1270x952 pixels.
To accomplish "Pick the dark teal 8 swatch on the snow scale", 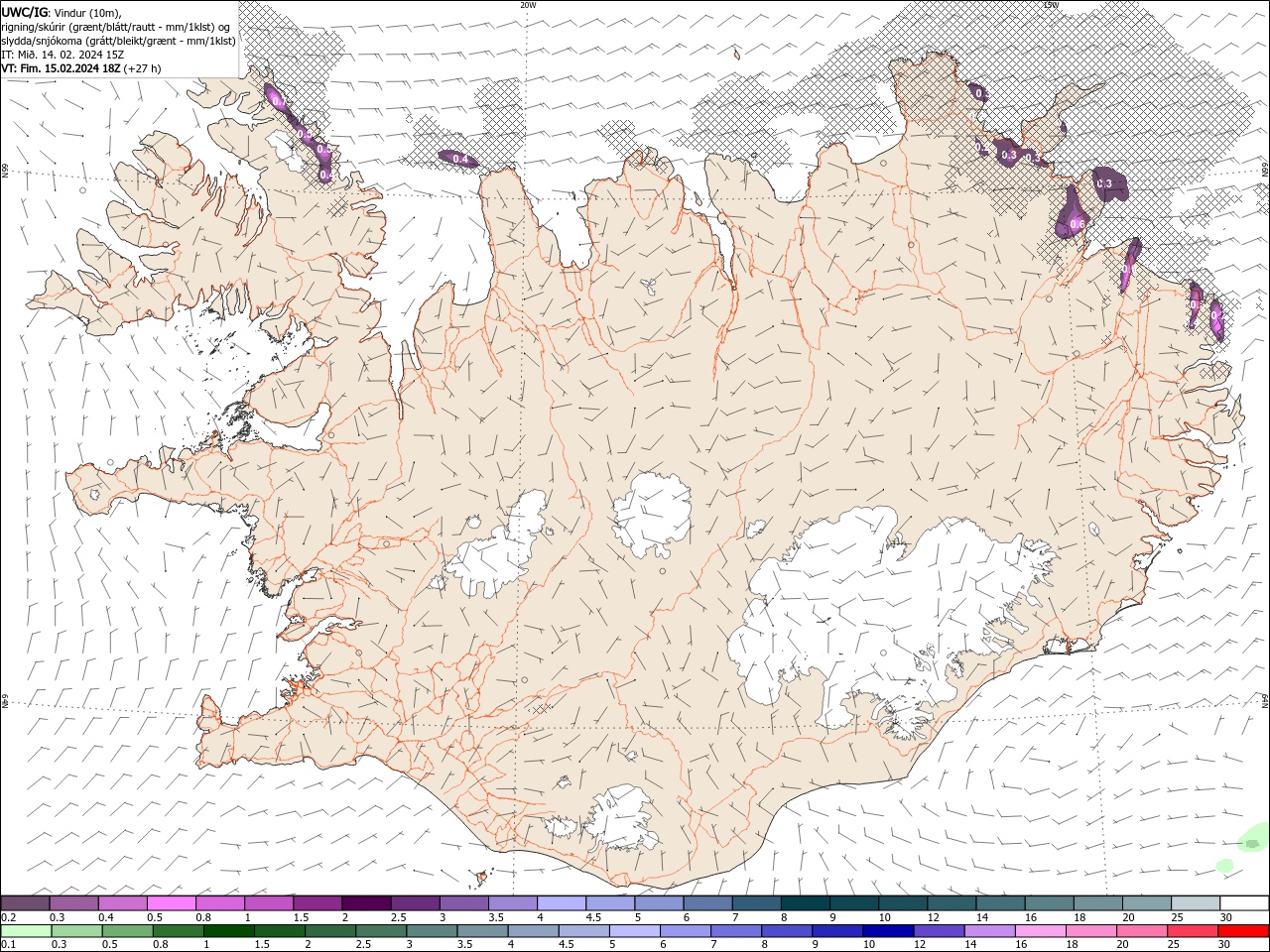I will pyautogui.click(x=805, y=903).
